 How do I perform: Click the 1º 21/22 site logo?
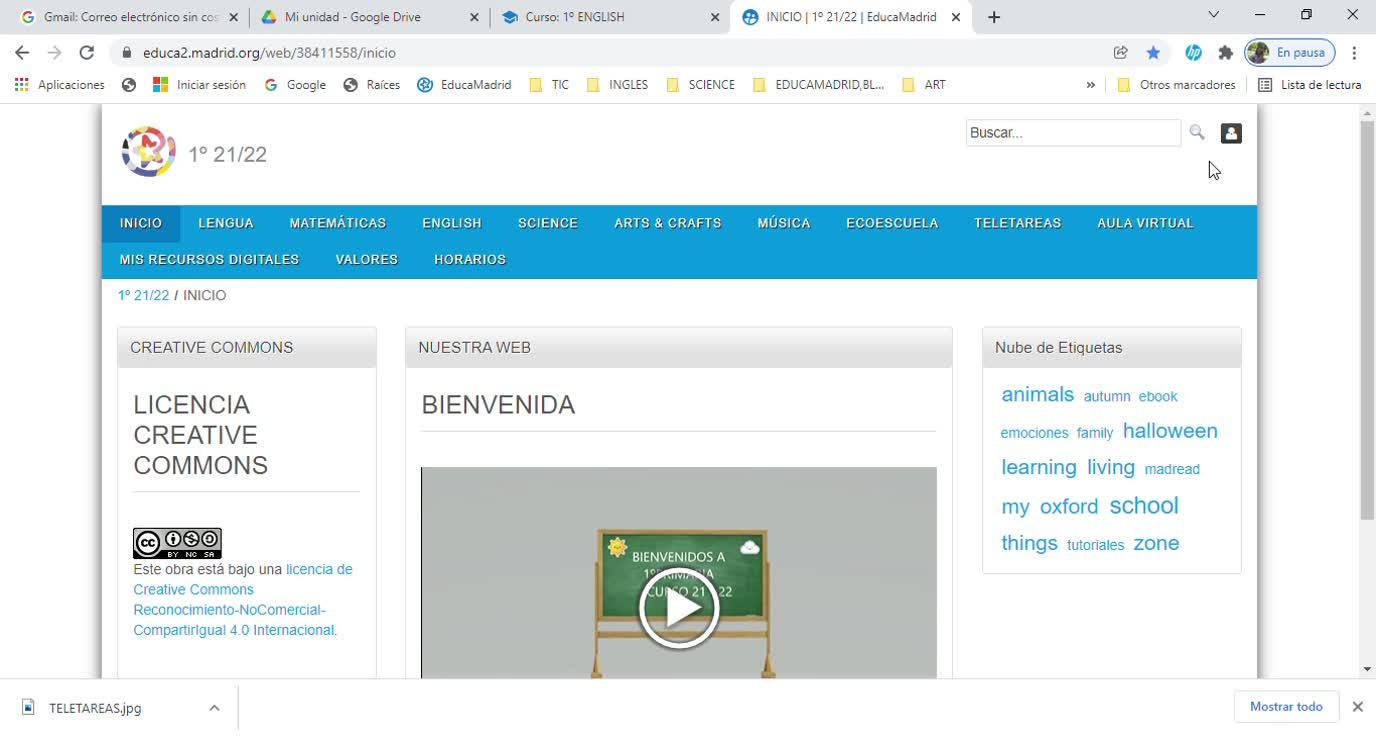coord(148,152)
